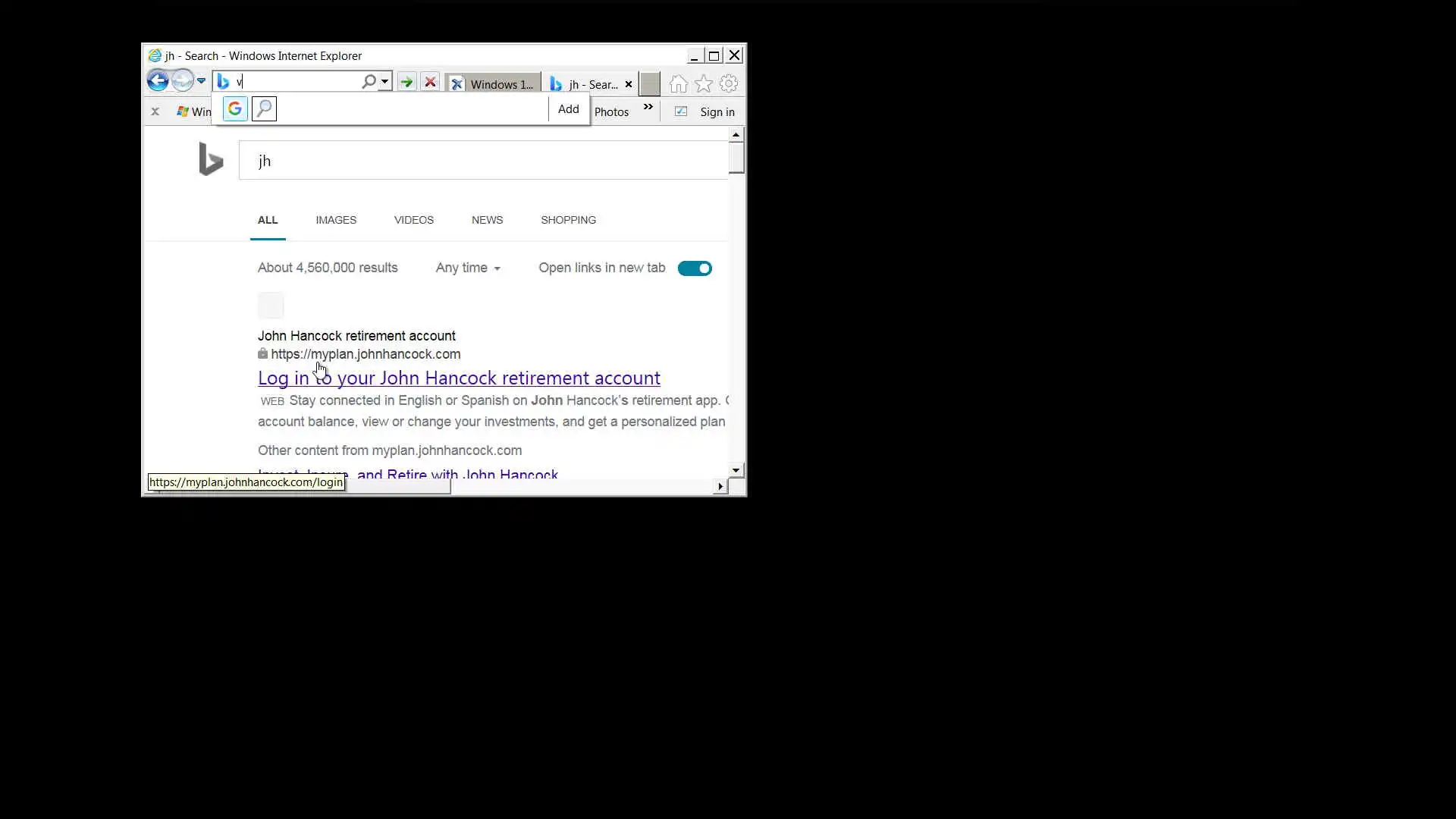Open the John Hancock login link

459,378
